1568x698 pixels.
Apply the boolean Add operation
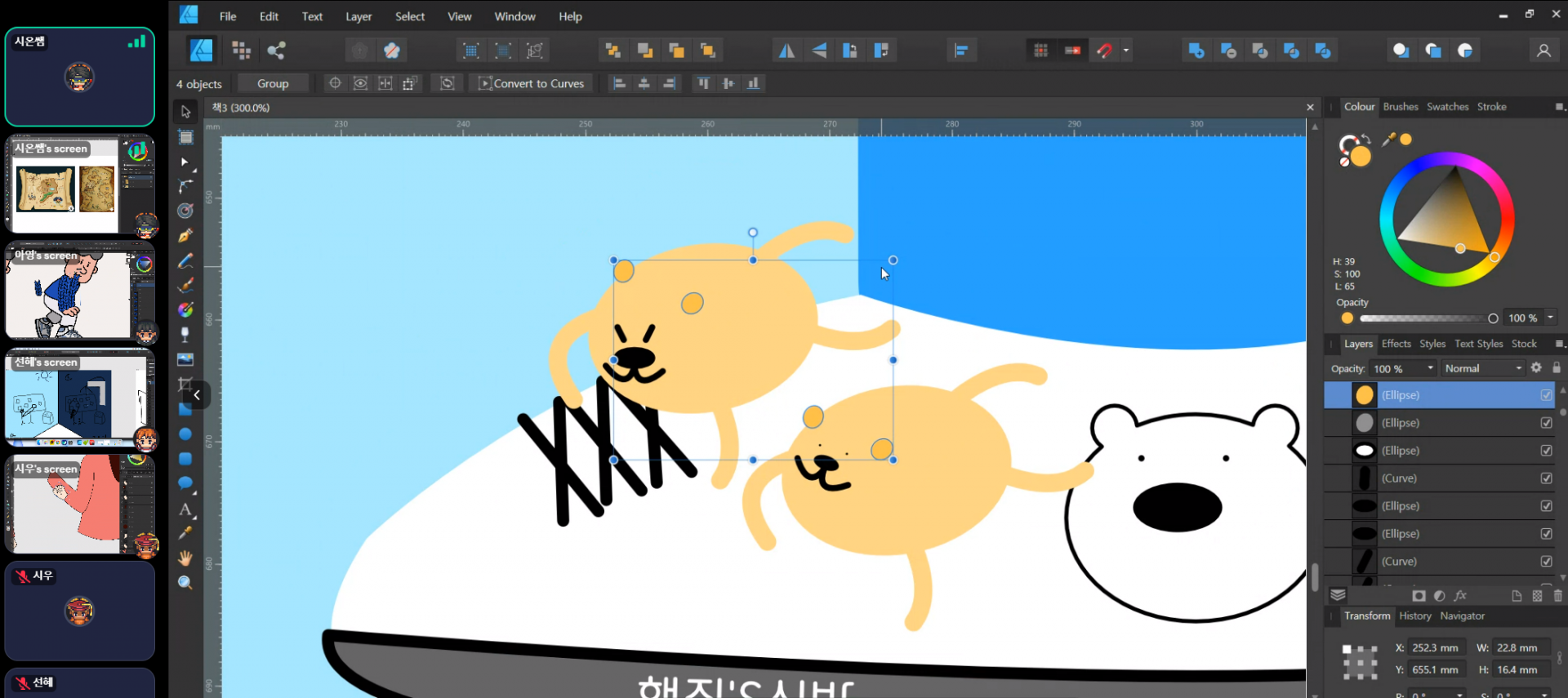coord(1196,51)
